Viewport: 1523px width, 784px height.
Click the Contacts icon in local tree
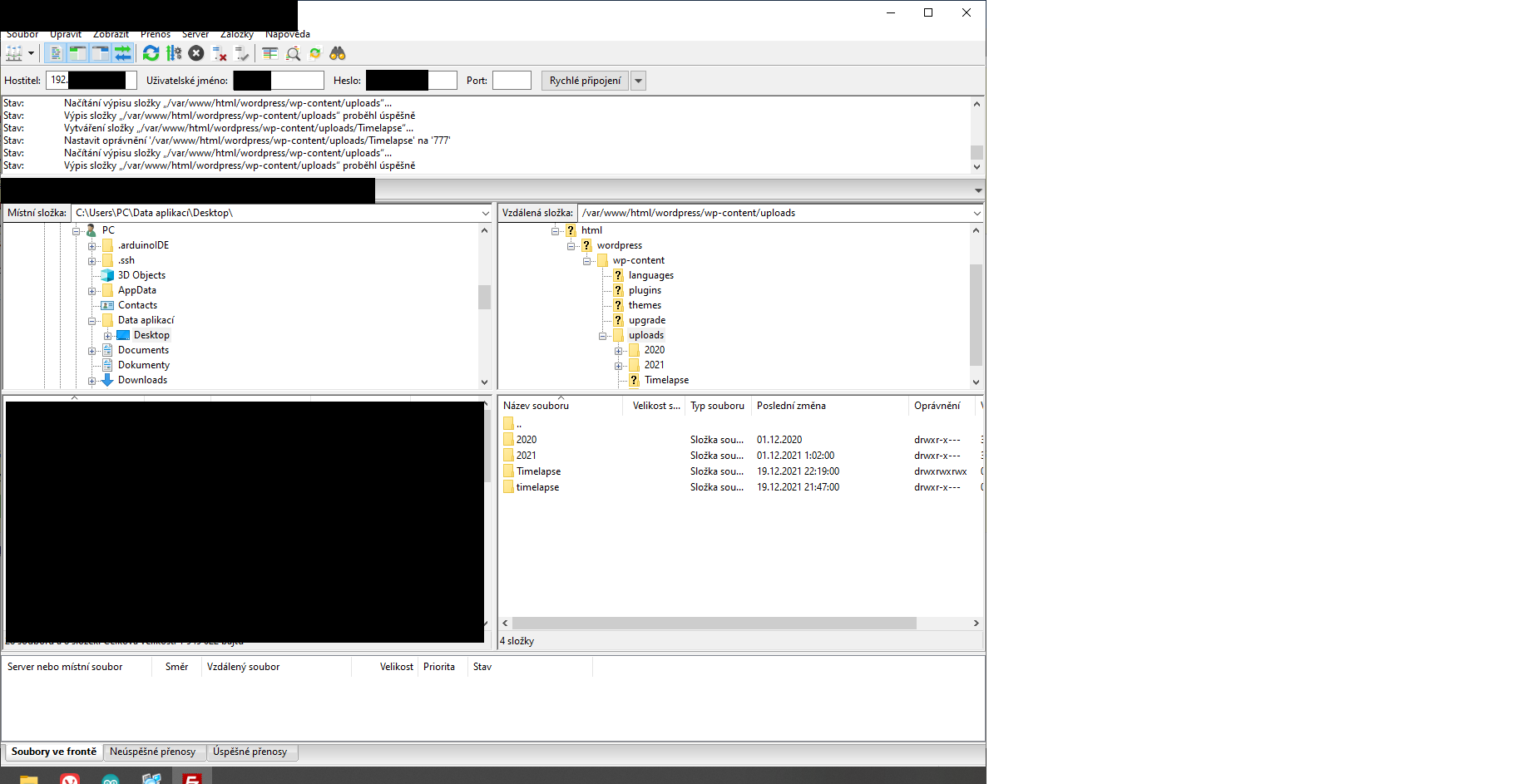(107, 305)
